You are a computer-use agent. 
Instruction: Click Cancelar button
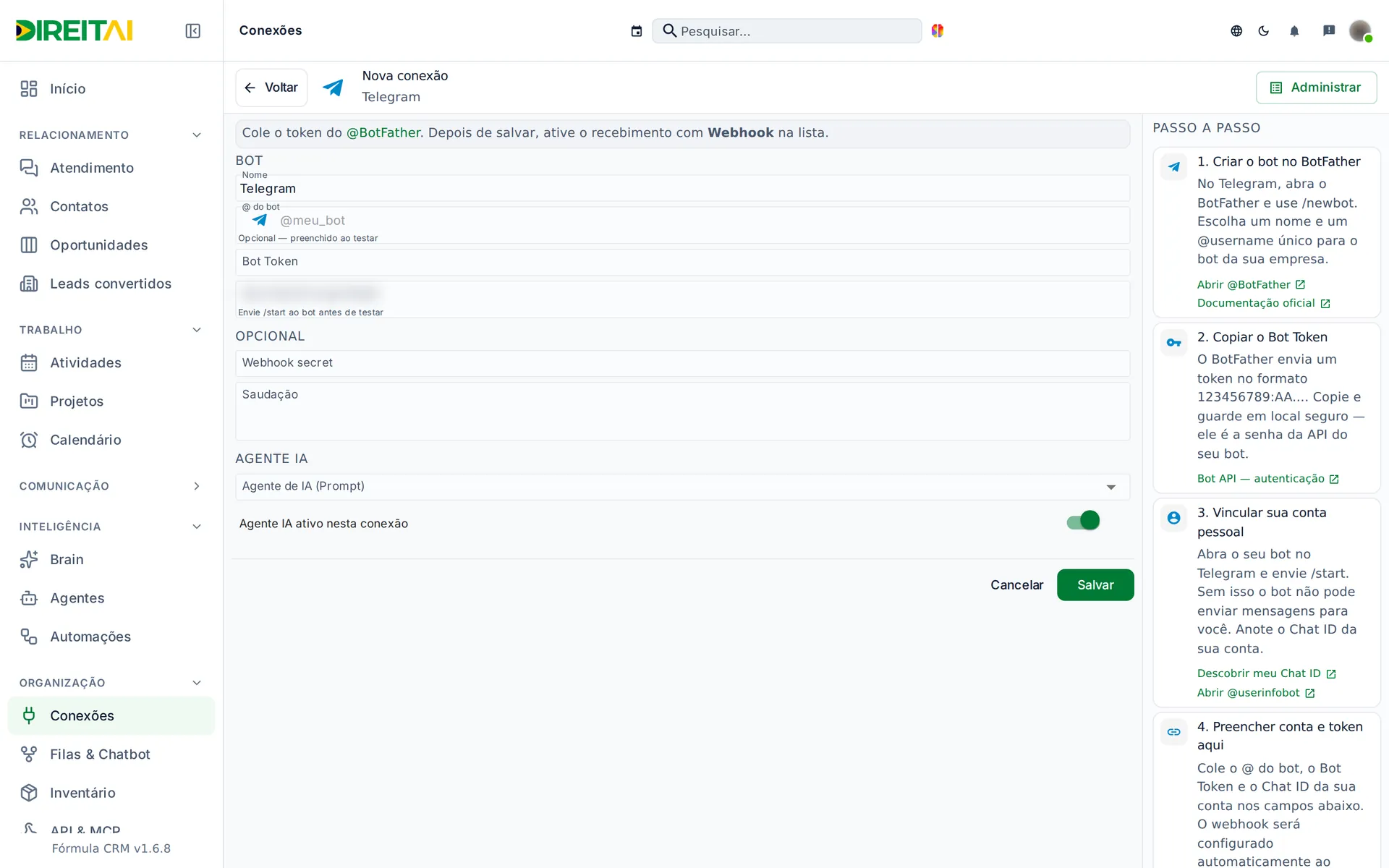[1016, 584]
